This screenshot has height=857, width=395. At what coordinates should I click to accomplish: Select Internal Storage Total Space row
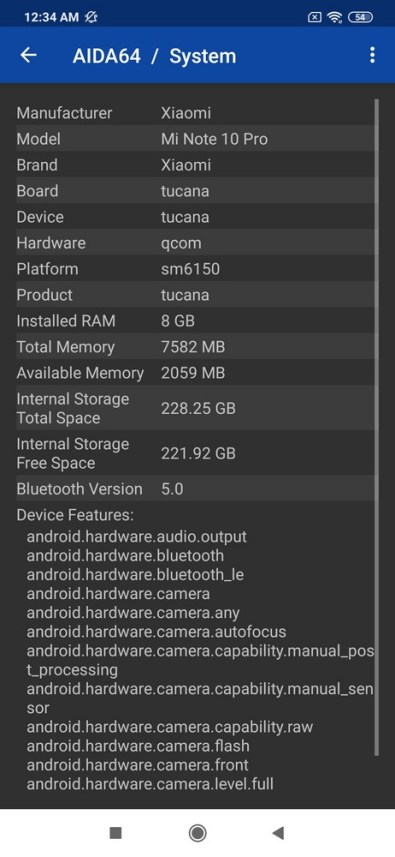(x=195, y=408)
